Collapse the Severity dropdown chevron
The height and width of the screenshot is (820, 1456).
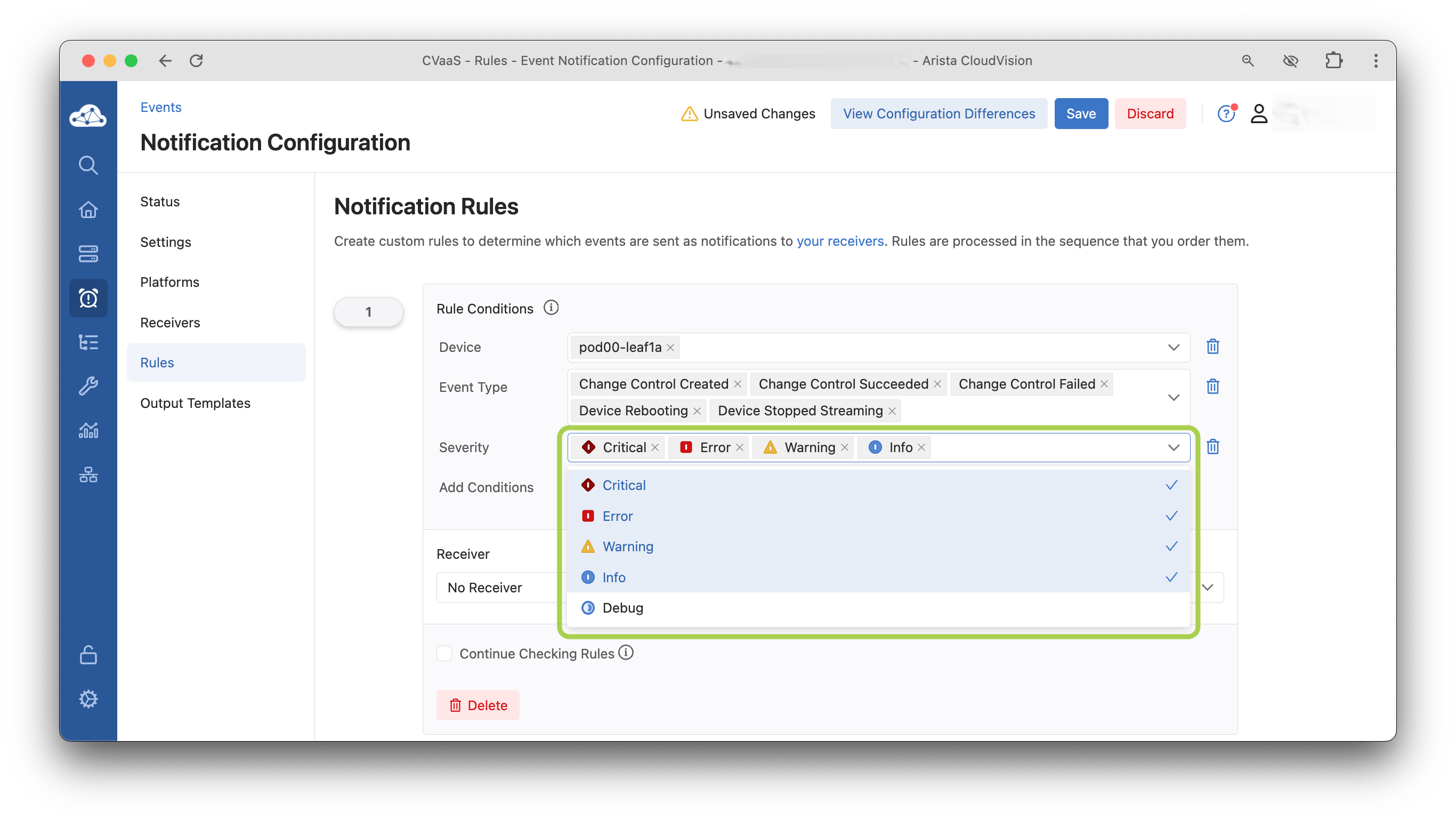click(x=1174, y=447)
